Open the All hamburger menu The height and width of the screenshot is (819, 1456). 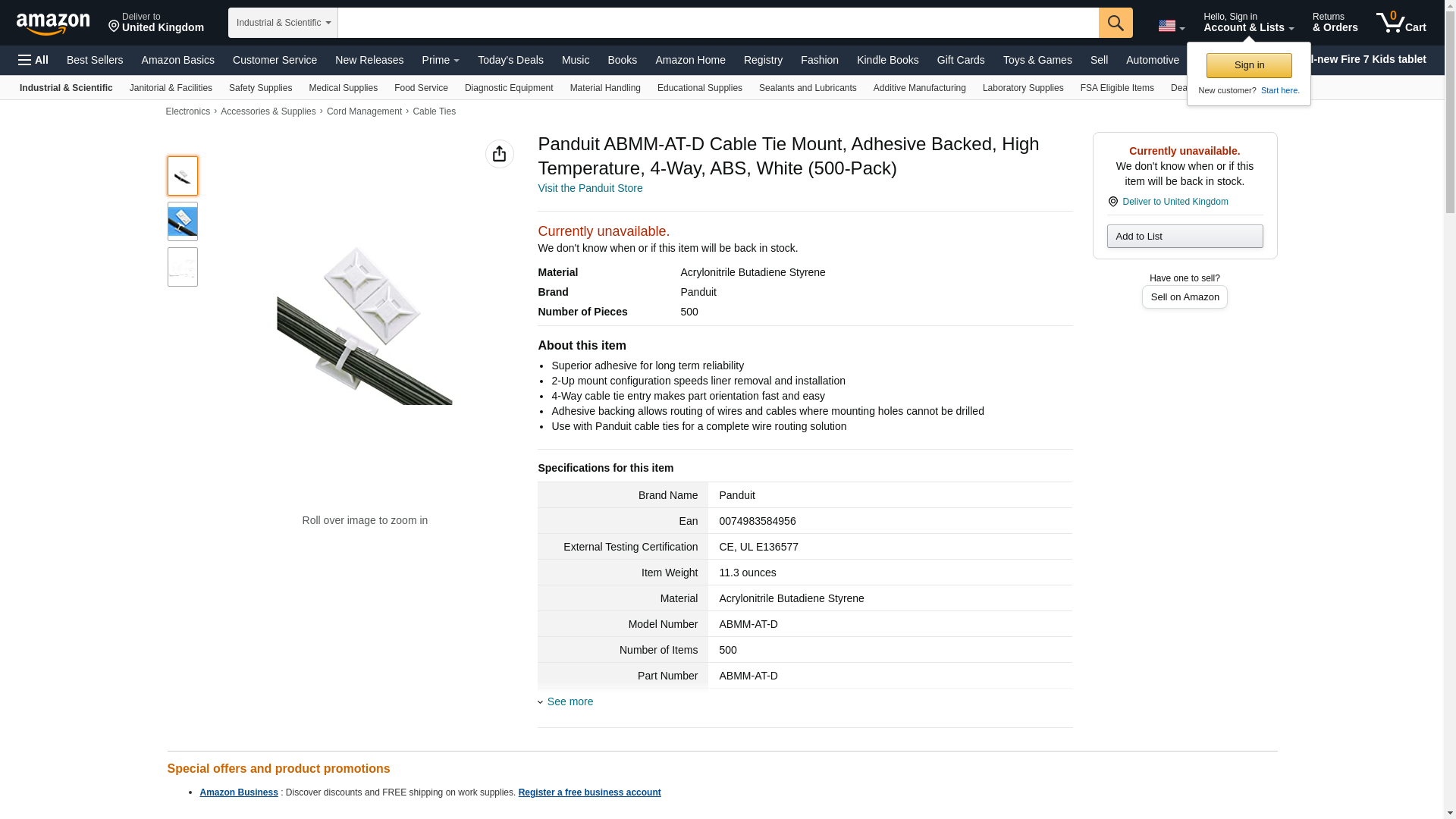pyautogui.click(x=33, y=60)
